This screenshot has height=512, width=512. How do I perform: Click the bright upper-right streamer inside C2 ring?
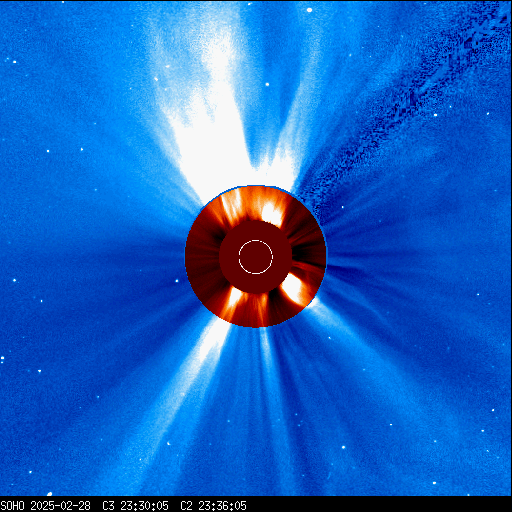pos(272,213)
